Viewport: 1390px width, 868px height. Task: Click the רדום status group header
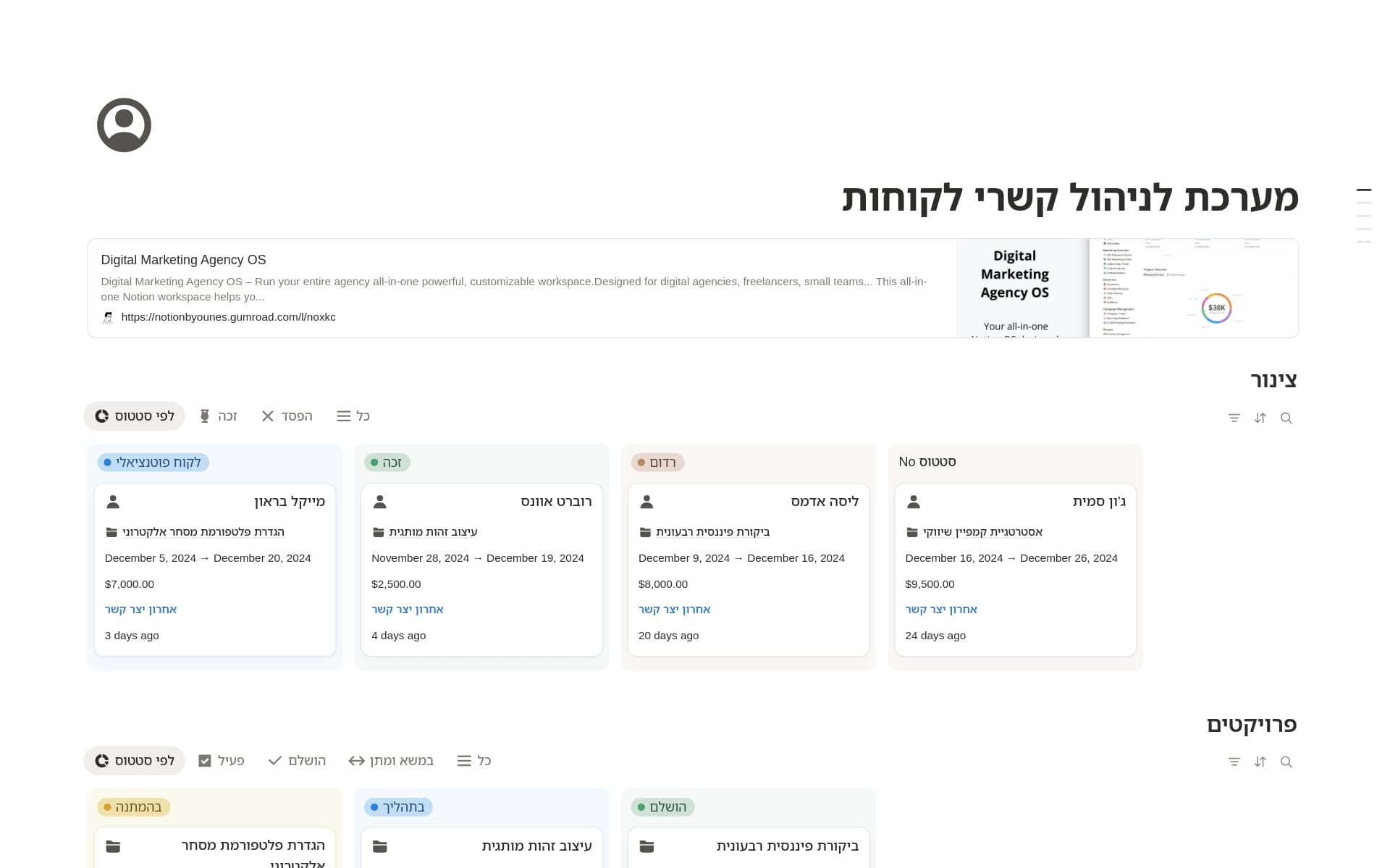(x=657, y=463)
